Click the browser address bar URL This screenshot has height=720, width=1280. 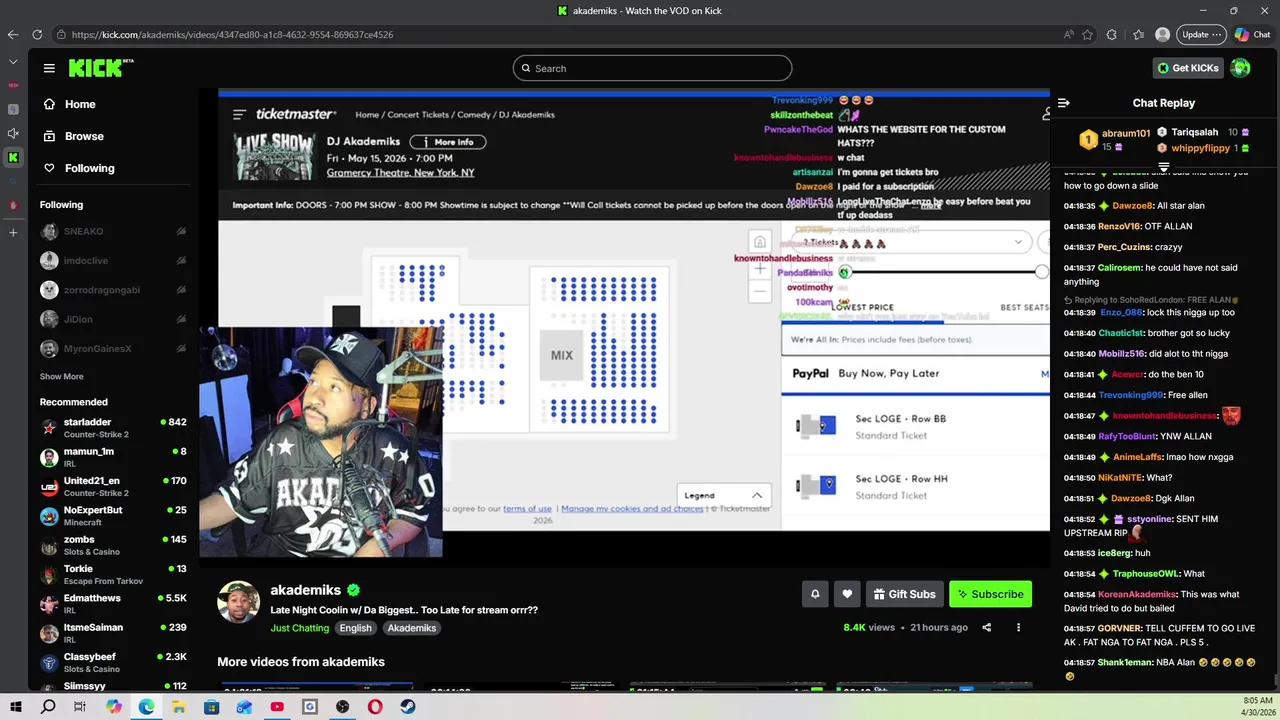232,35
